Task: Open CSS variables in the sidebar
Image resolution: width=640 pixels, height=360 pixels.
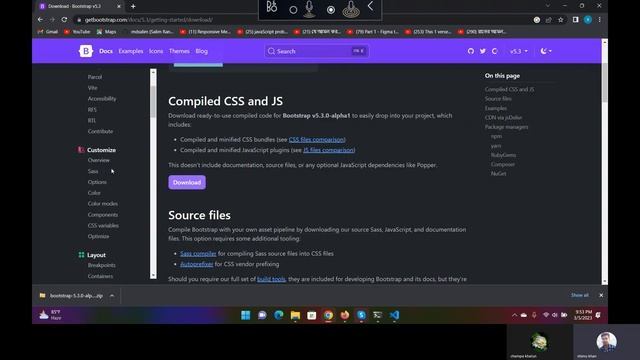Action: click(x=103, y=225)
